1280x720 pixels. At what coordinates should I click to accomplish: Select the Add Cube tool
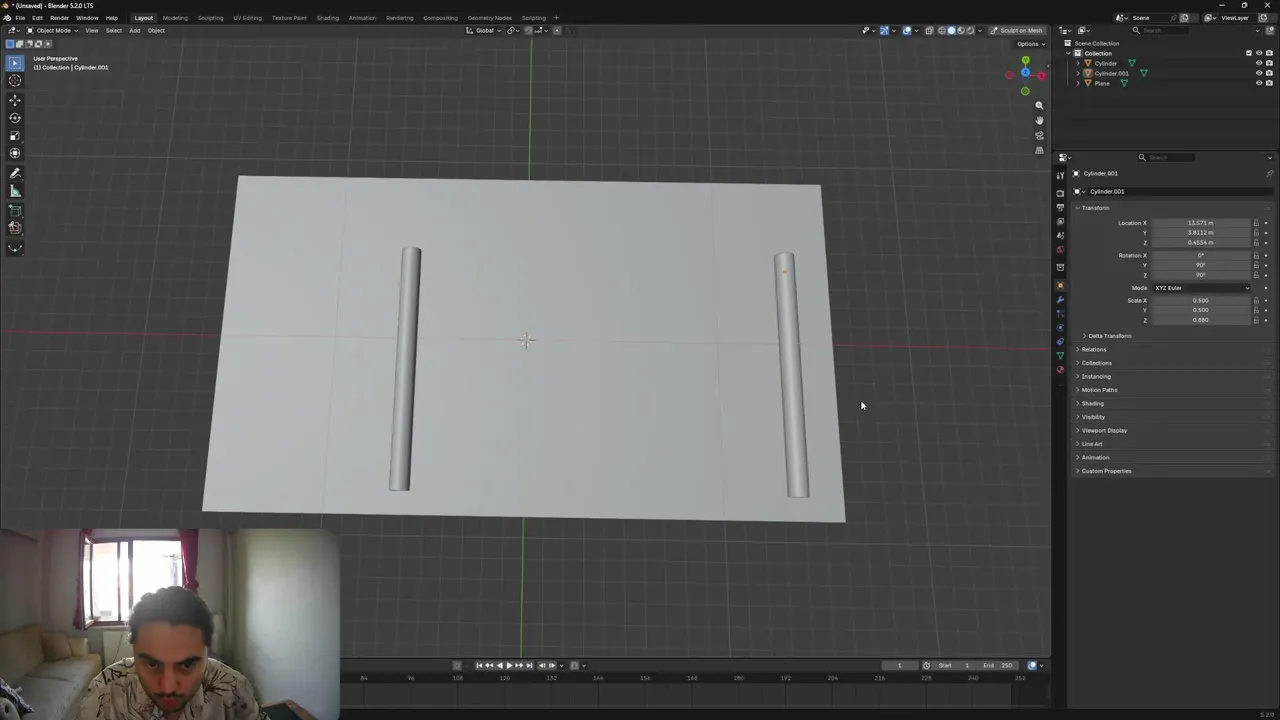click(15, 211)
